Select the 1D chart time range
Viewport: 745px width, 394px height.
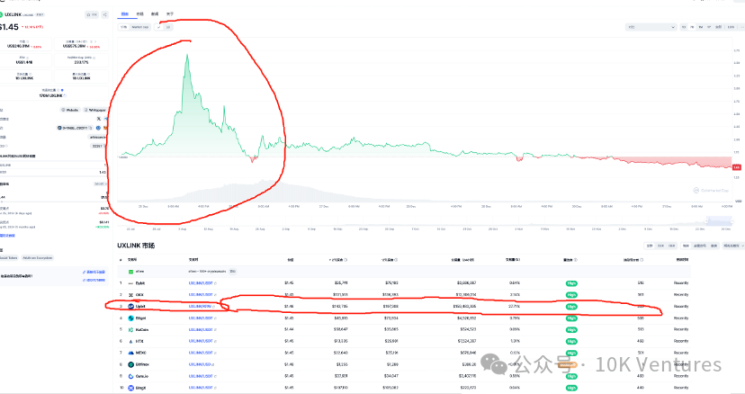(x=684, y=27)
